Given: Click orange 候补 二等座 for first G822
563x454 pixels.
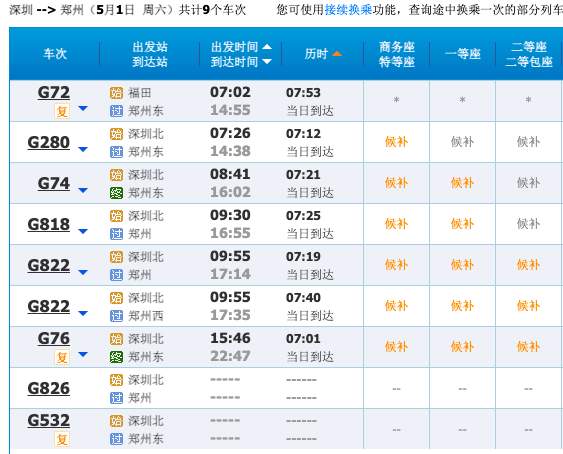Looking at the screenshot, I should tap(529, 265).
